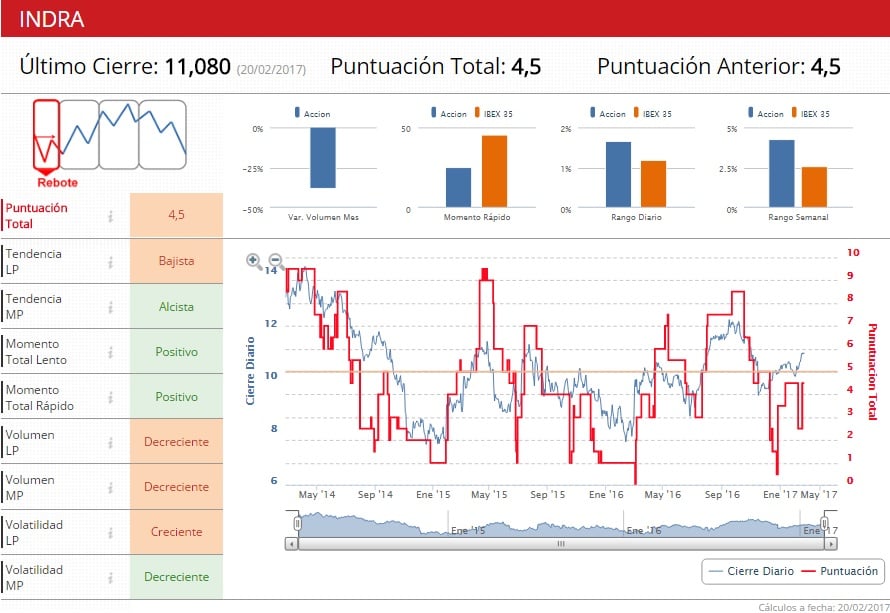Open info icon for Volumen MP row

[x=111, y=487]
